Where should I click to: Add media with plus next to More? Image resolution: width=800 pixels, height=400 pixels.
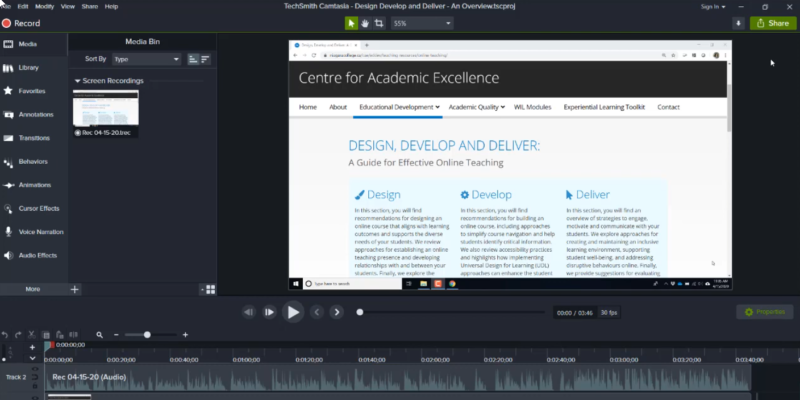coord(74,289)
